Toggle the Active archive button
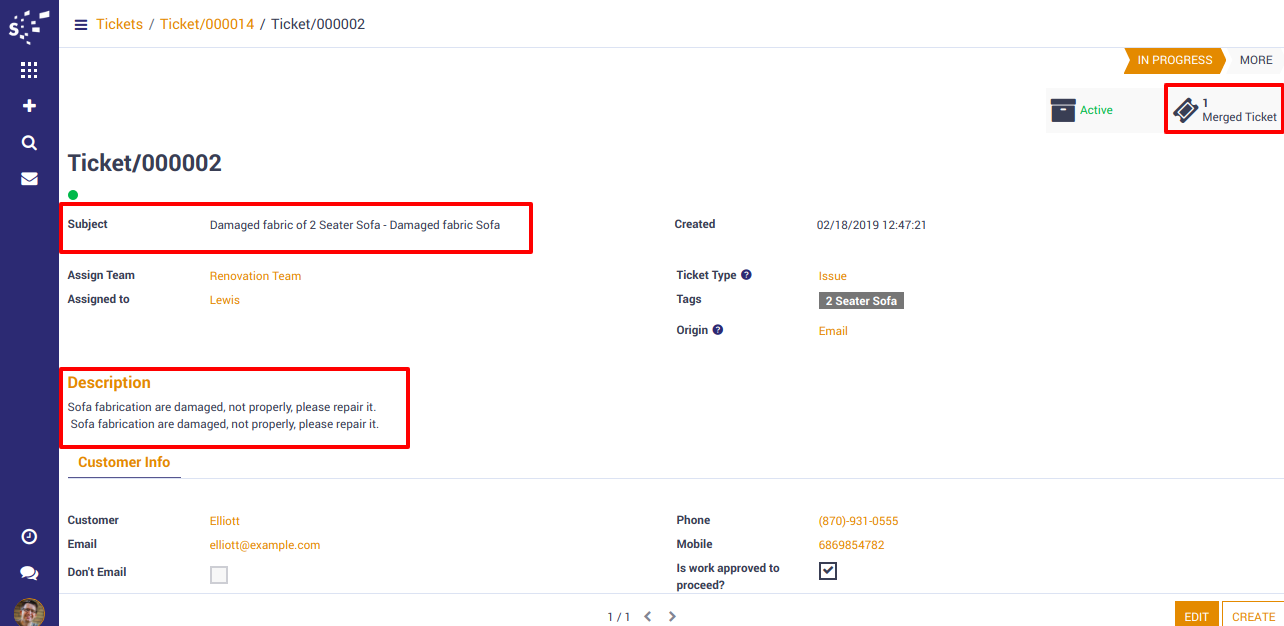Image resolution: width=1284 pixels, height=626 pixels. pos(1083,110)
